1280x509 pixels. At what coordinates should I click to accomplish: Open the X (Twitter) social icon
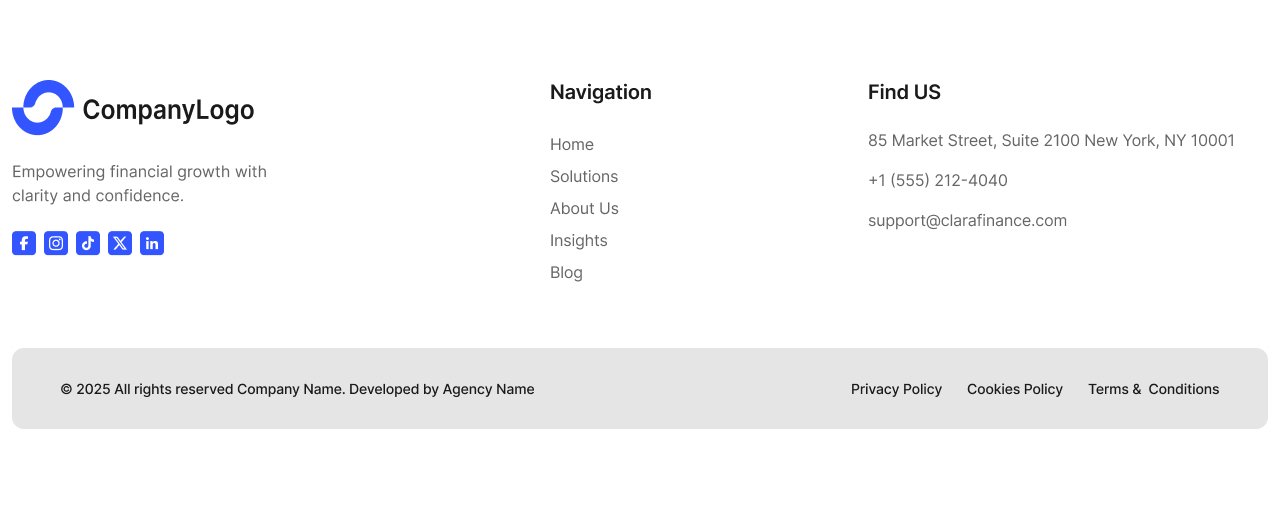(120, 243)
